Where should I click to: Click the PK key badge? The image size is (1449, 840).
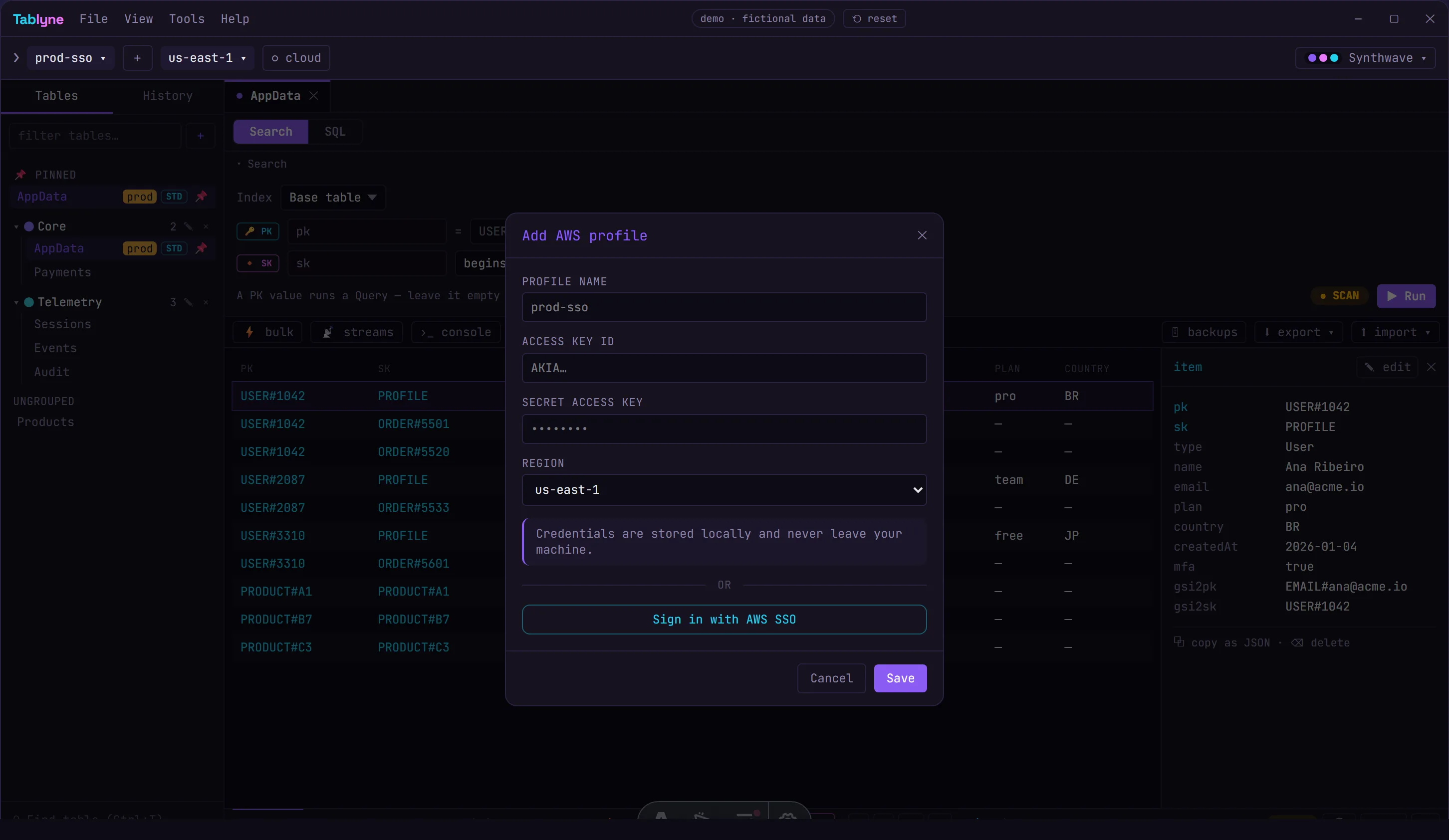point(257,231)
